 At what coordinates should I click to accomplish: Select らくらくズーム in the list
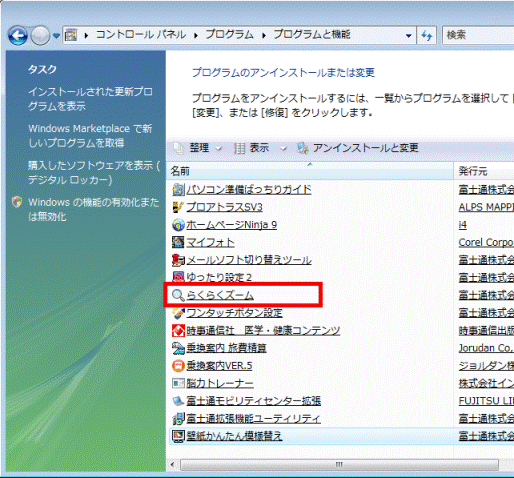pos(220,295)
